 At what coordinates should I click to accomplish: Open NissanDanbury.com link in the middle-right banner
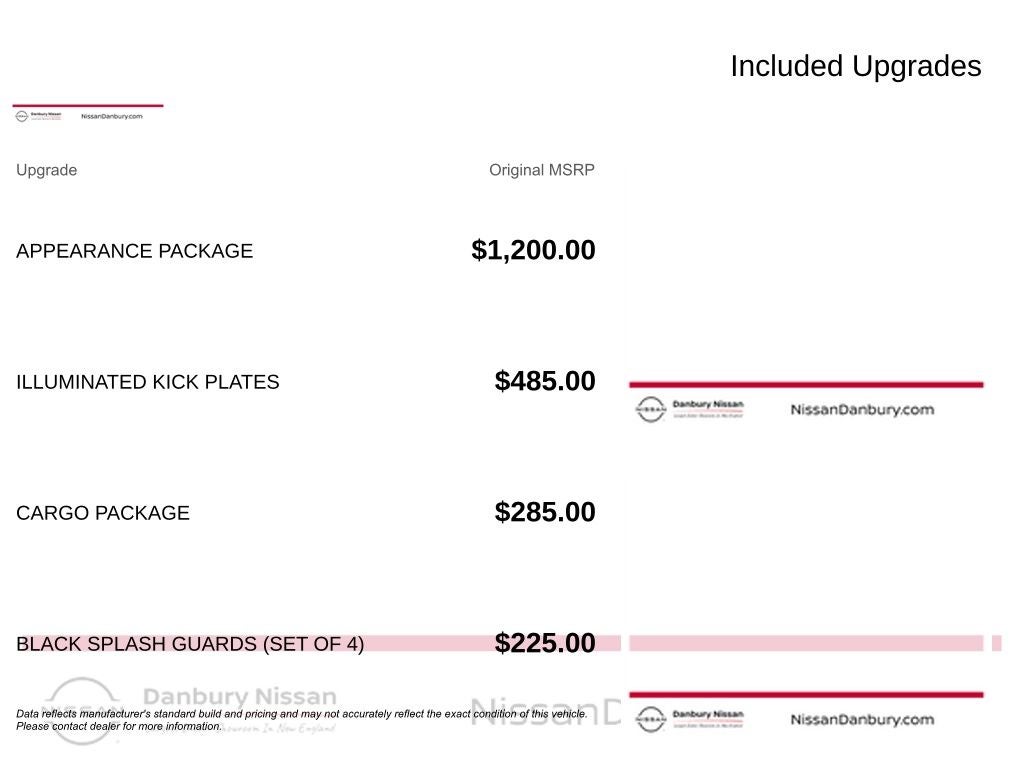[x=862, y=409]
